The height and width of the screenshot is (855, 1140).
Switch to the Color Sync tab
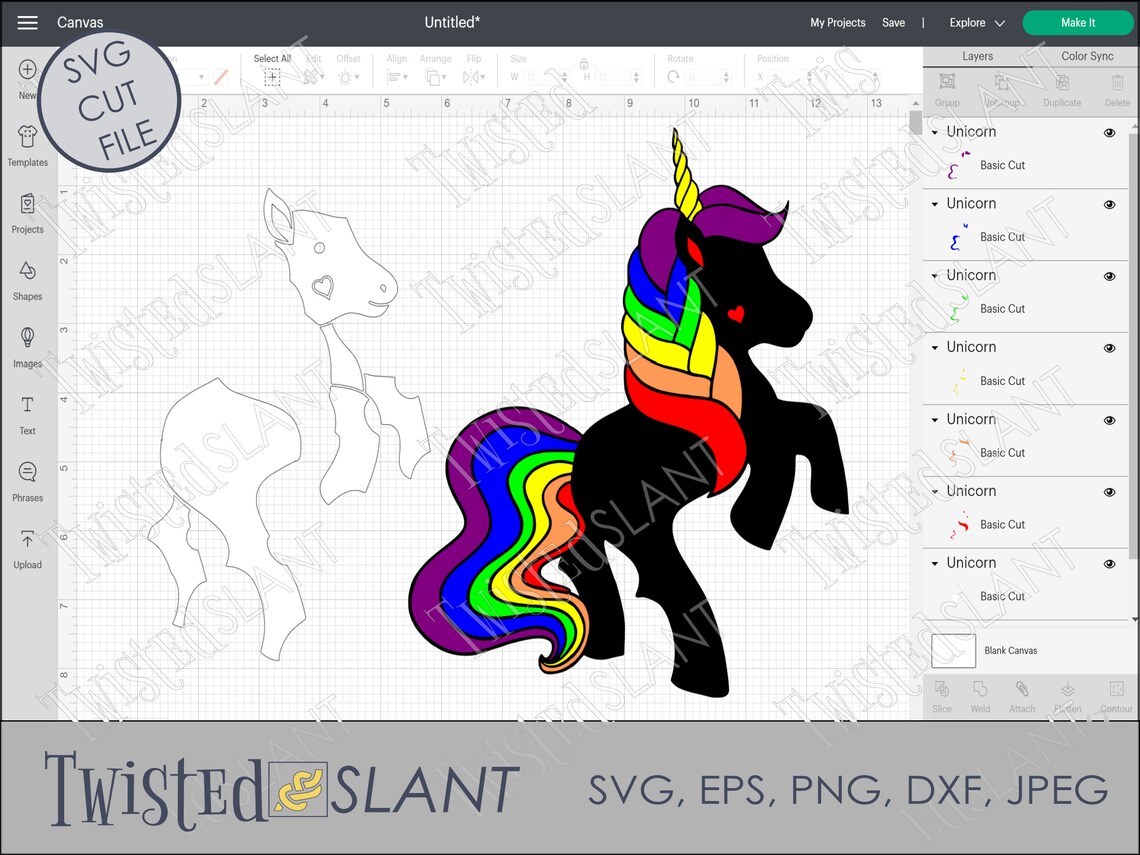pos(1087,56)
